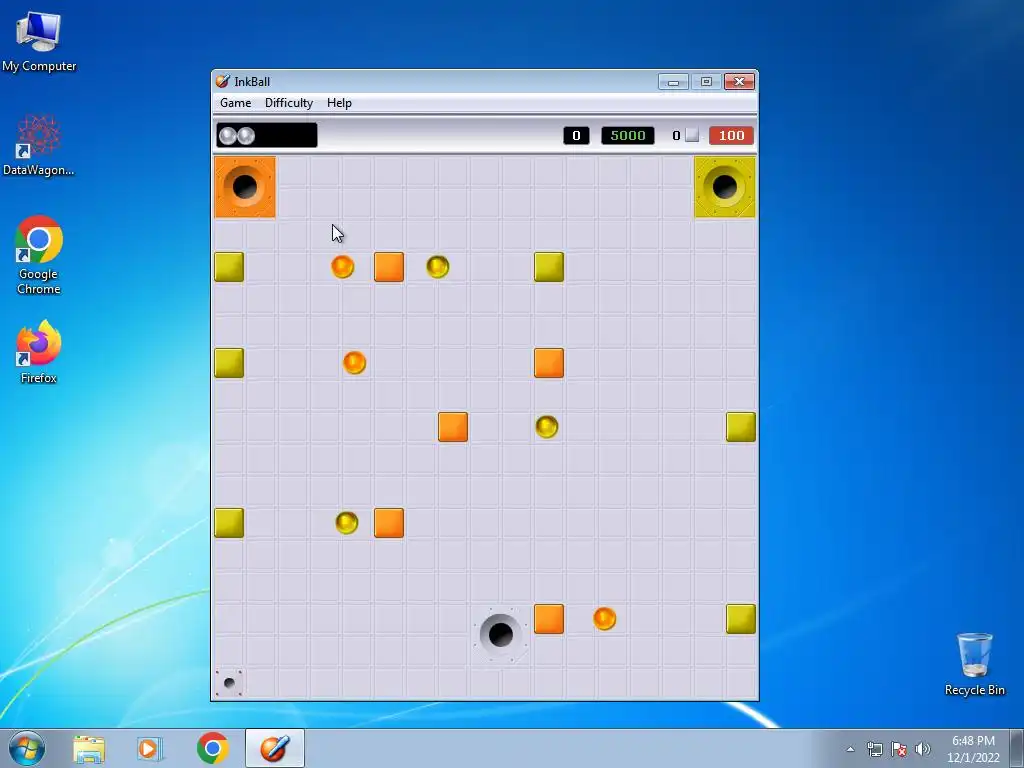Click the orange ball left of the top orange block
This screenshot has height=768, width=1024.
(342, 266)
